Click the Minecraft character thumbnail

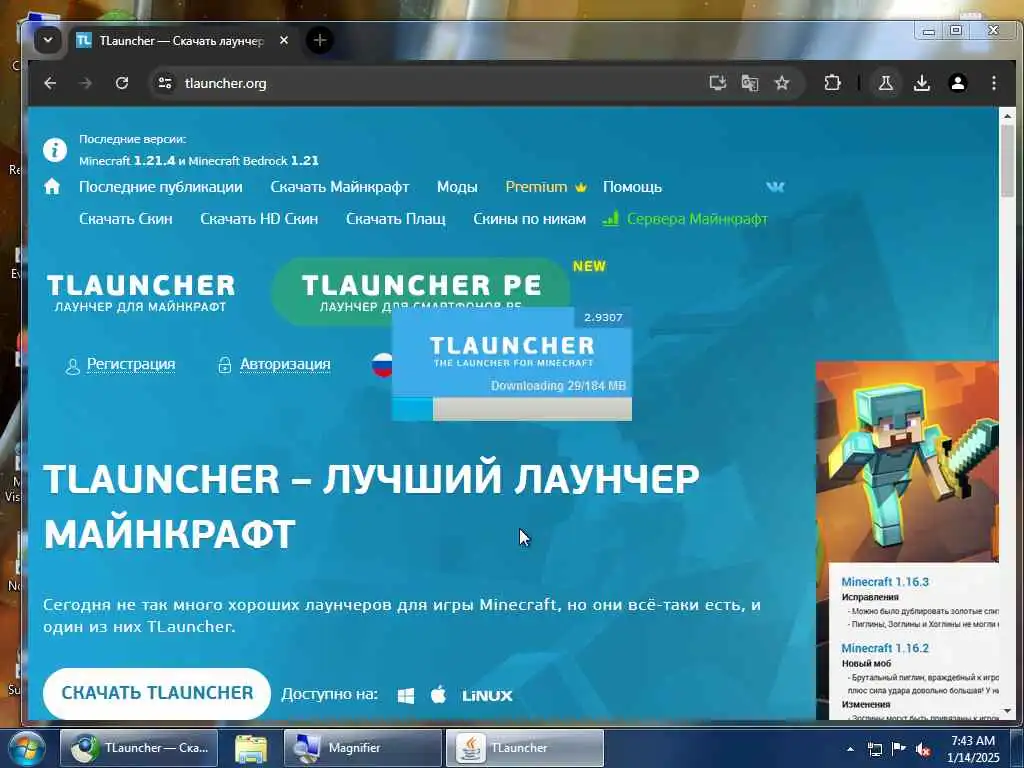click(907, 462)
